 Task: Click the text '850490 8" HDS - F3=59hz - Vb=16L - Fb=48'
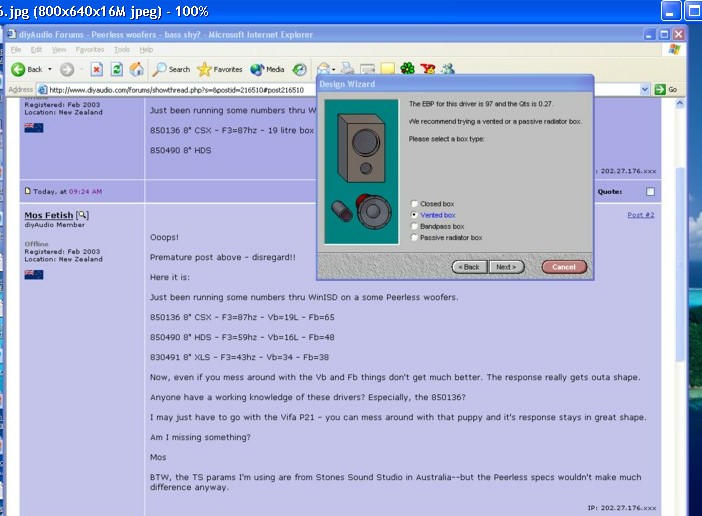point(242,337)
